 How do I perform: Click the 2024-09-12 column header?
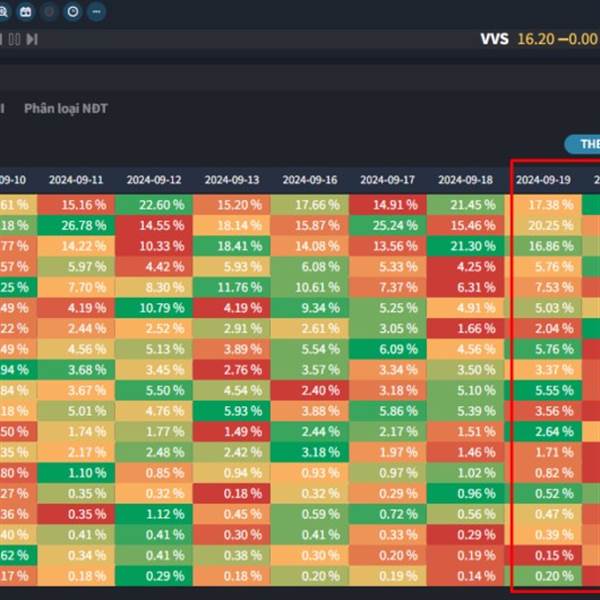point(154,180)
